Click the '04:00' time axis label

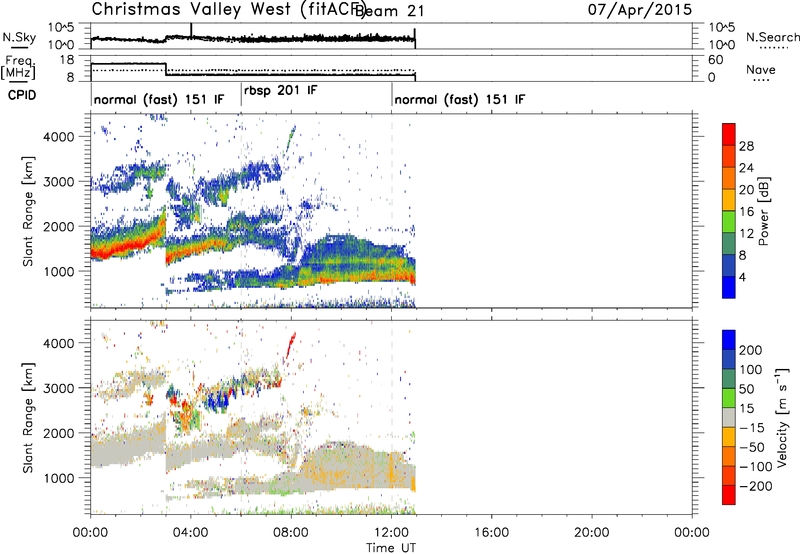pyautogui.click(x=190, y=533)
